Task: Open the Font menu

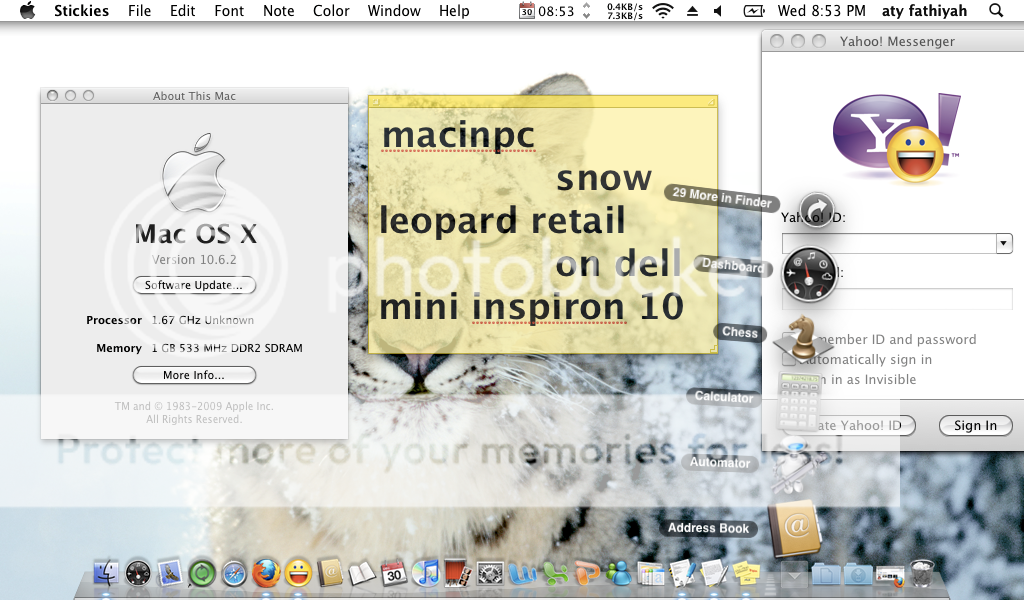Action: (x=229, y=11)
